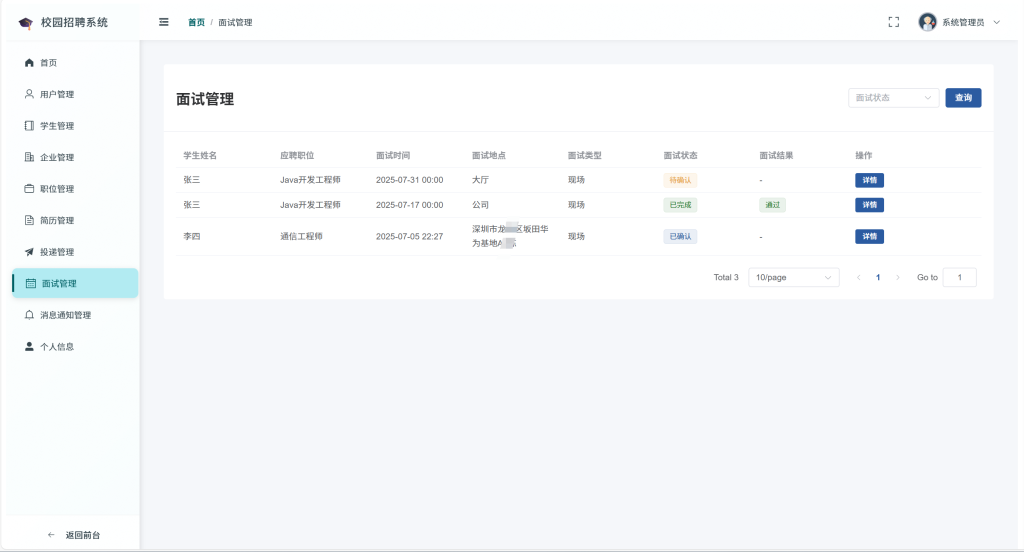Click the solid person icon beside 个人信息
Image resolution: width=1024 pixels, height=552 pixels.
point(29,346)
